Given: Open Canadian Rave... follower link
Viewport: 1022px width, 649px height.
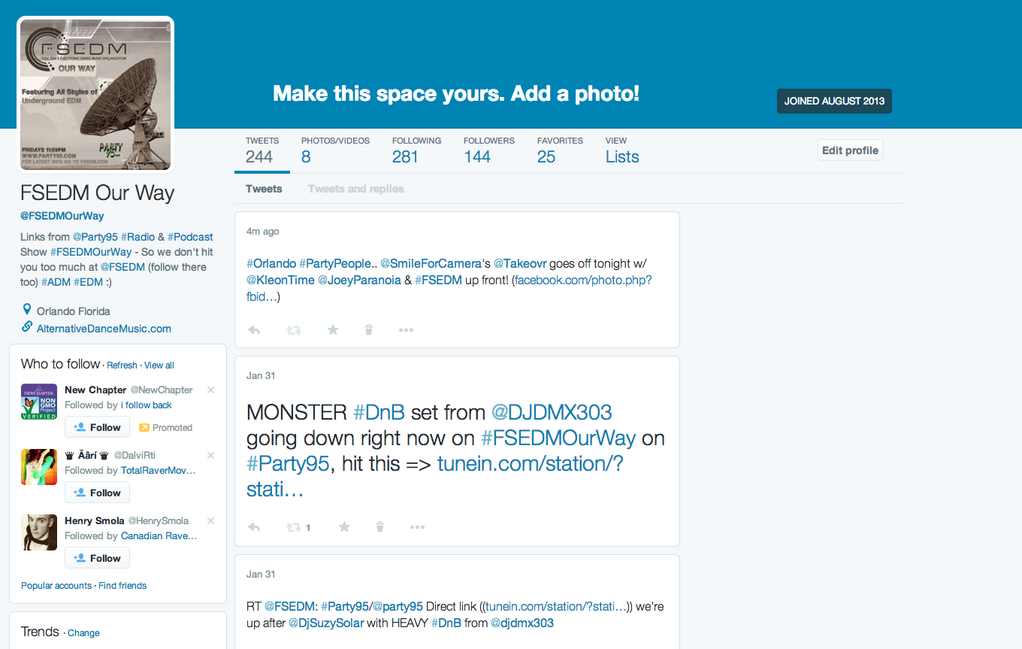Looking at the screenshot, I should click(158, 536).
